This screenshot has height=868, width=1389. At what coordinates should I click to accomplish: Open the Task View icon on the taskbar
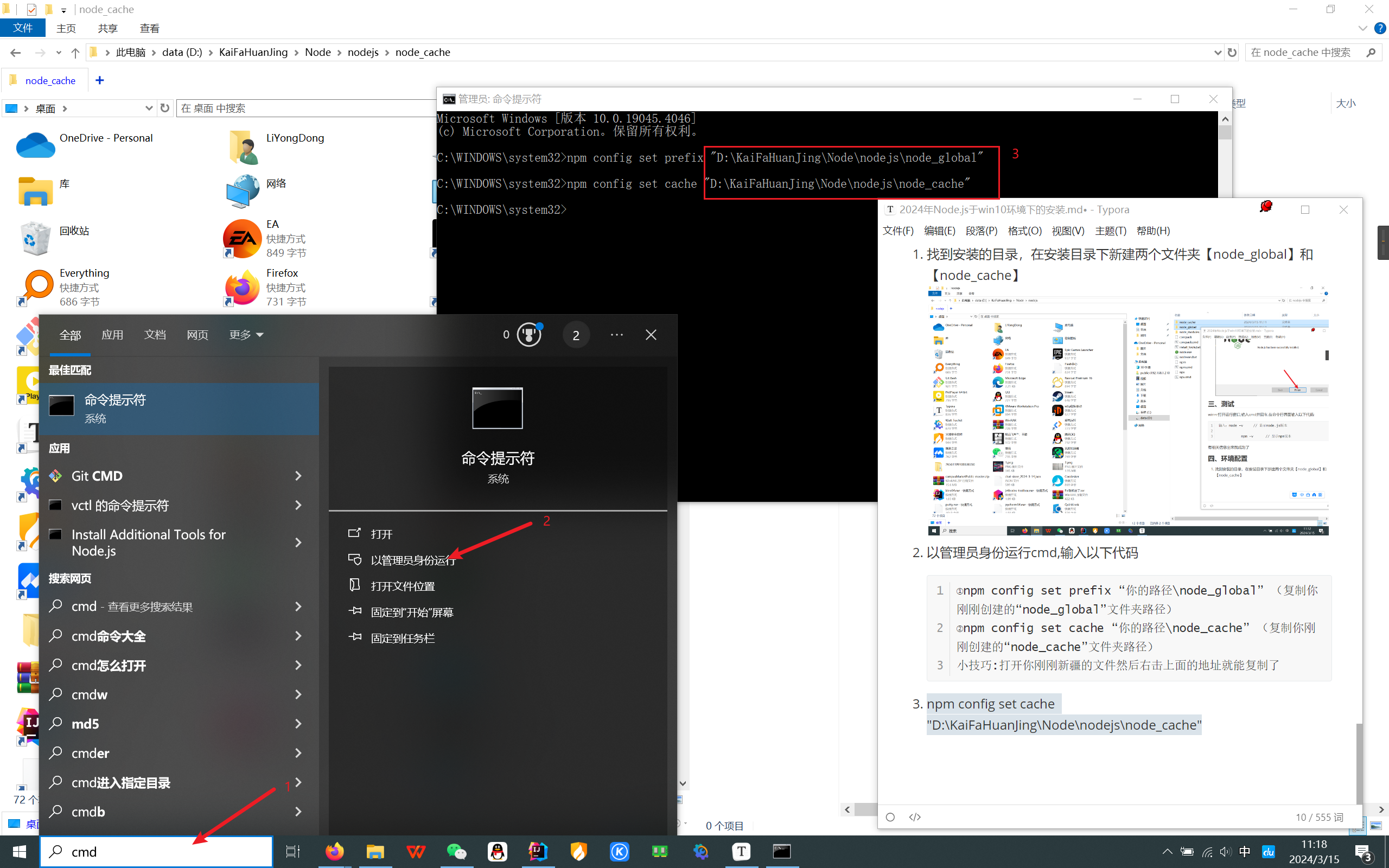pos(293,851)
